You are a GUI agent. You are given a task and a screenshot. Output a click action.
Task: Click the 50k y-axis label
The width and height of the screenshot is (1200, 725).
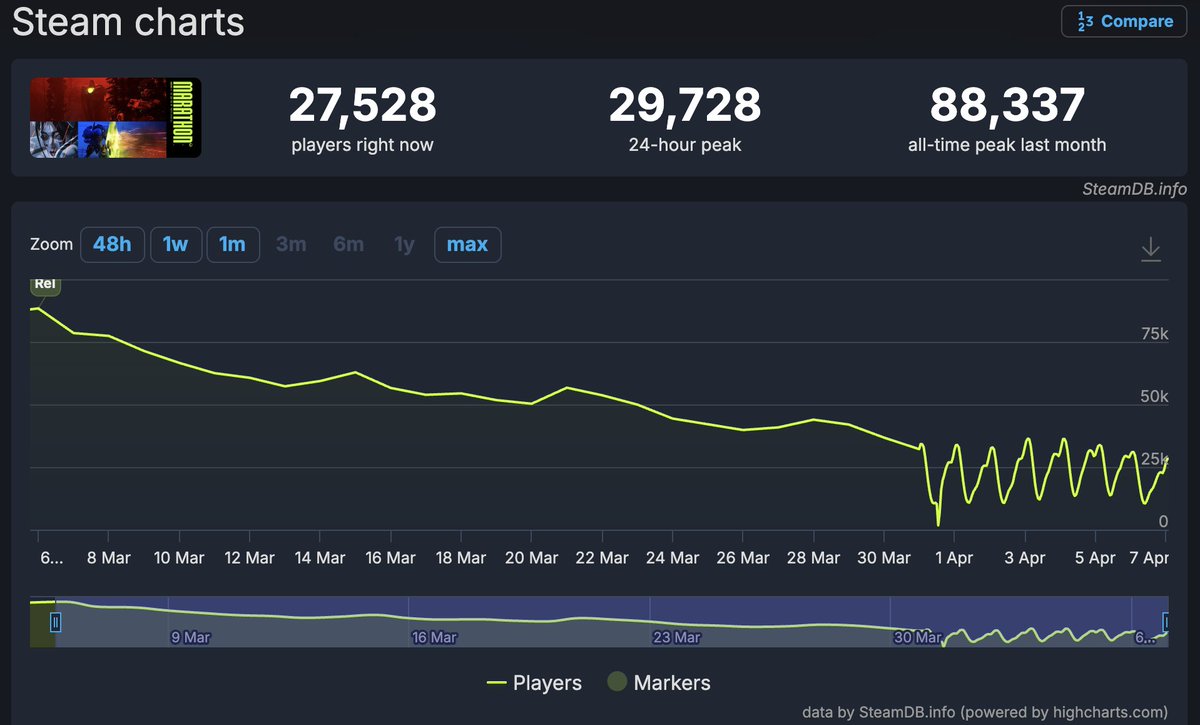1154,397
